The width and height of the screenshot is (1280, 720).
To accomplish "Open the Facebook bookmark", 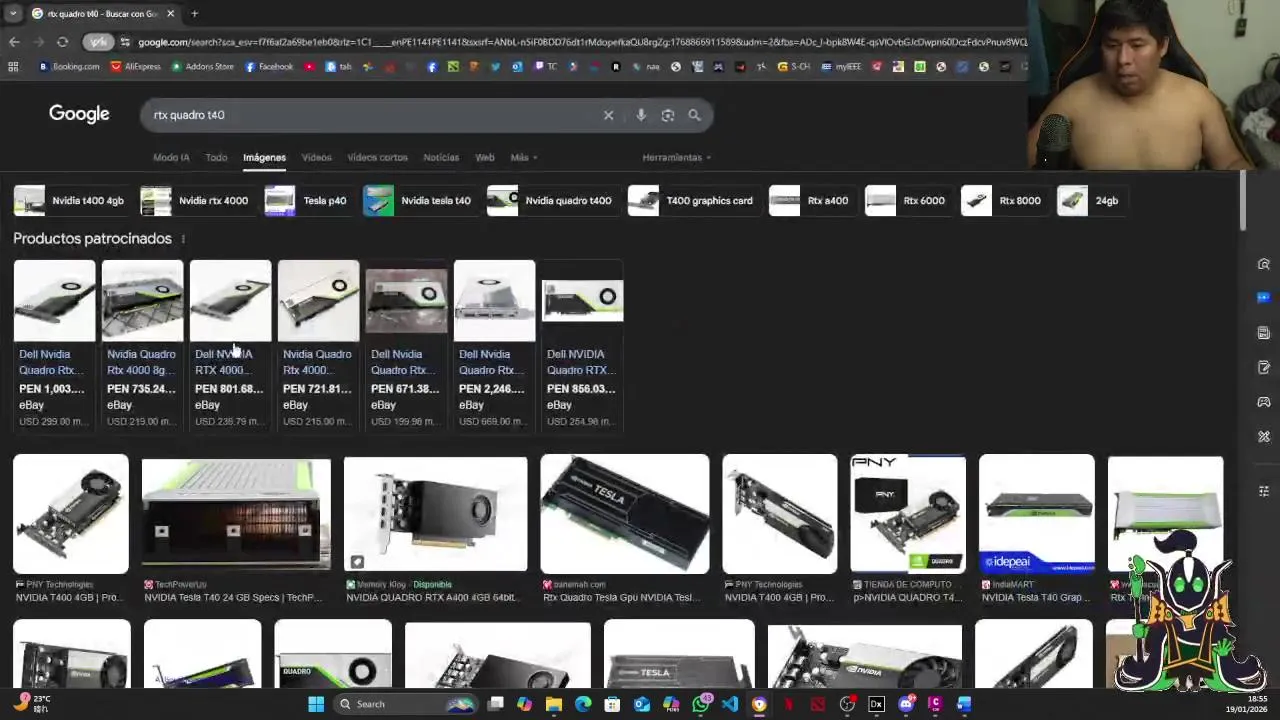I will point(268,67).
